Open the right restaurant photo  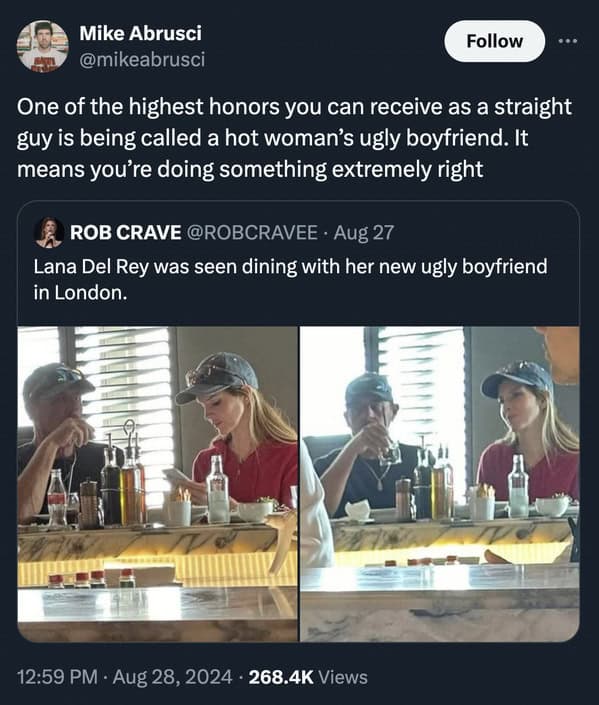[440, 484]
